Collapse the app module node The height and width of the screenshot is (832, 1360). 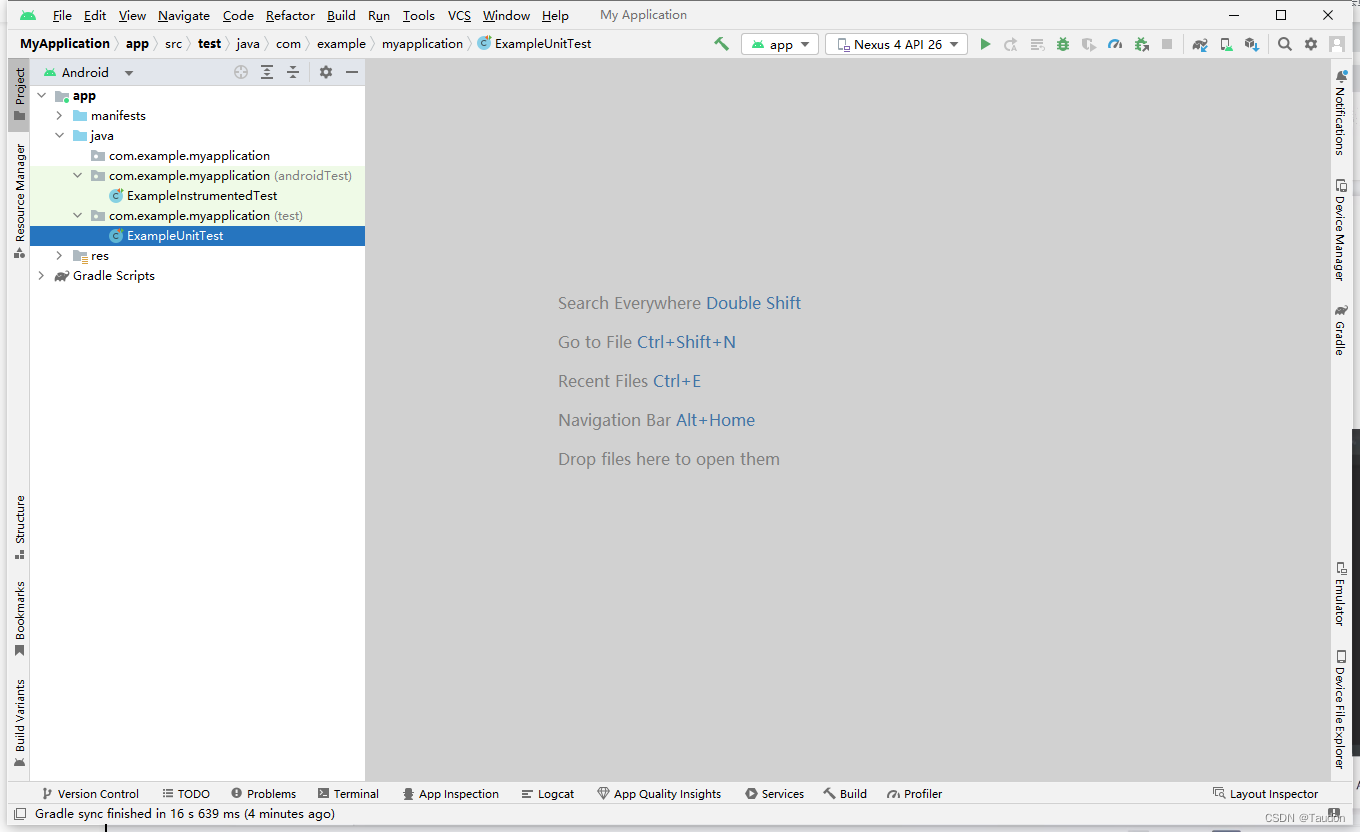pos(41,96)
